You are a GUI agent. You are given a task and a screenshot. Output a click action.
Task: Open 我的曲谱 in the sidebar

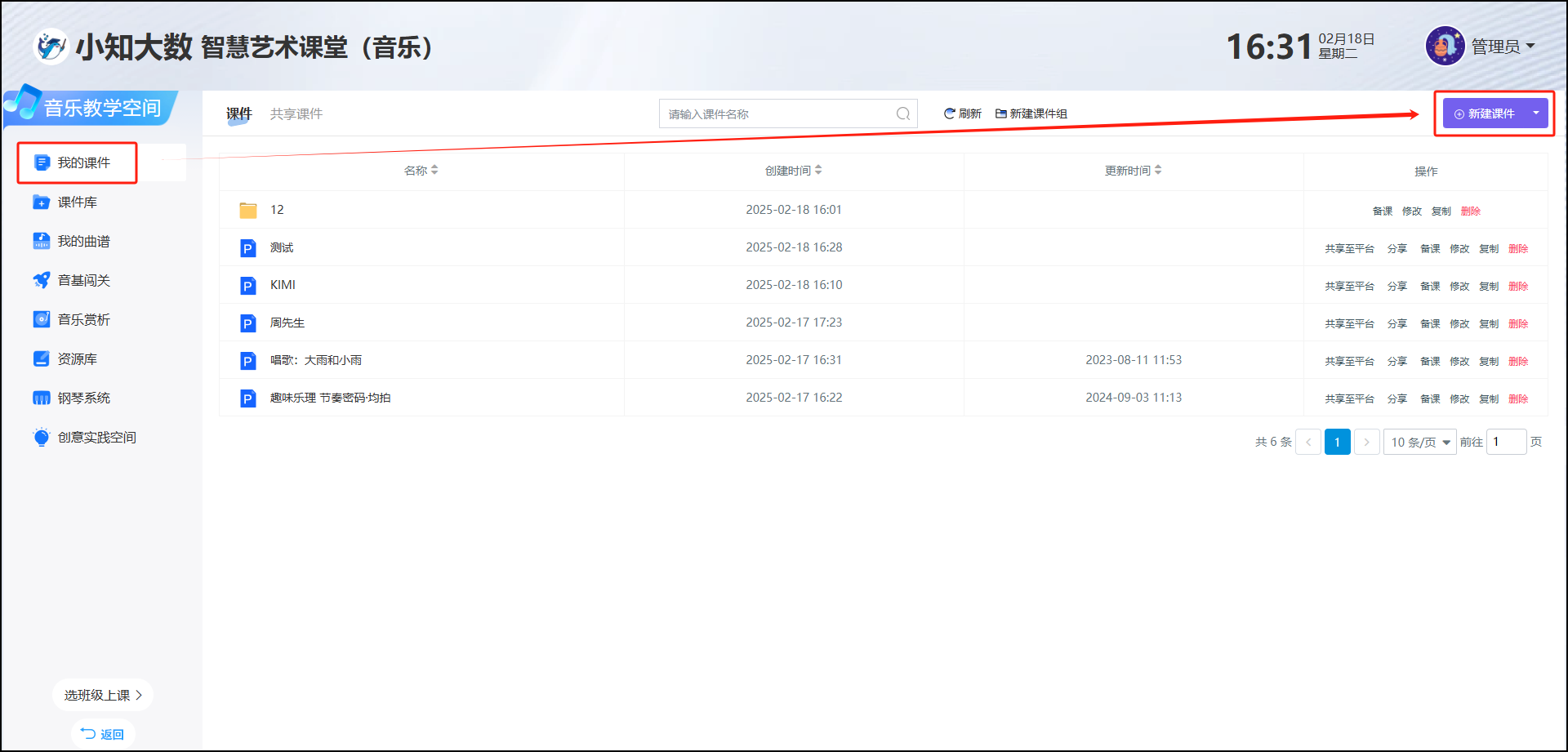click(72, 241)
